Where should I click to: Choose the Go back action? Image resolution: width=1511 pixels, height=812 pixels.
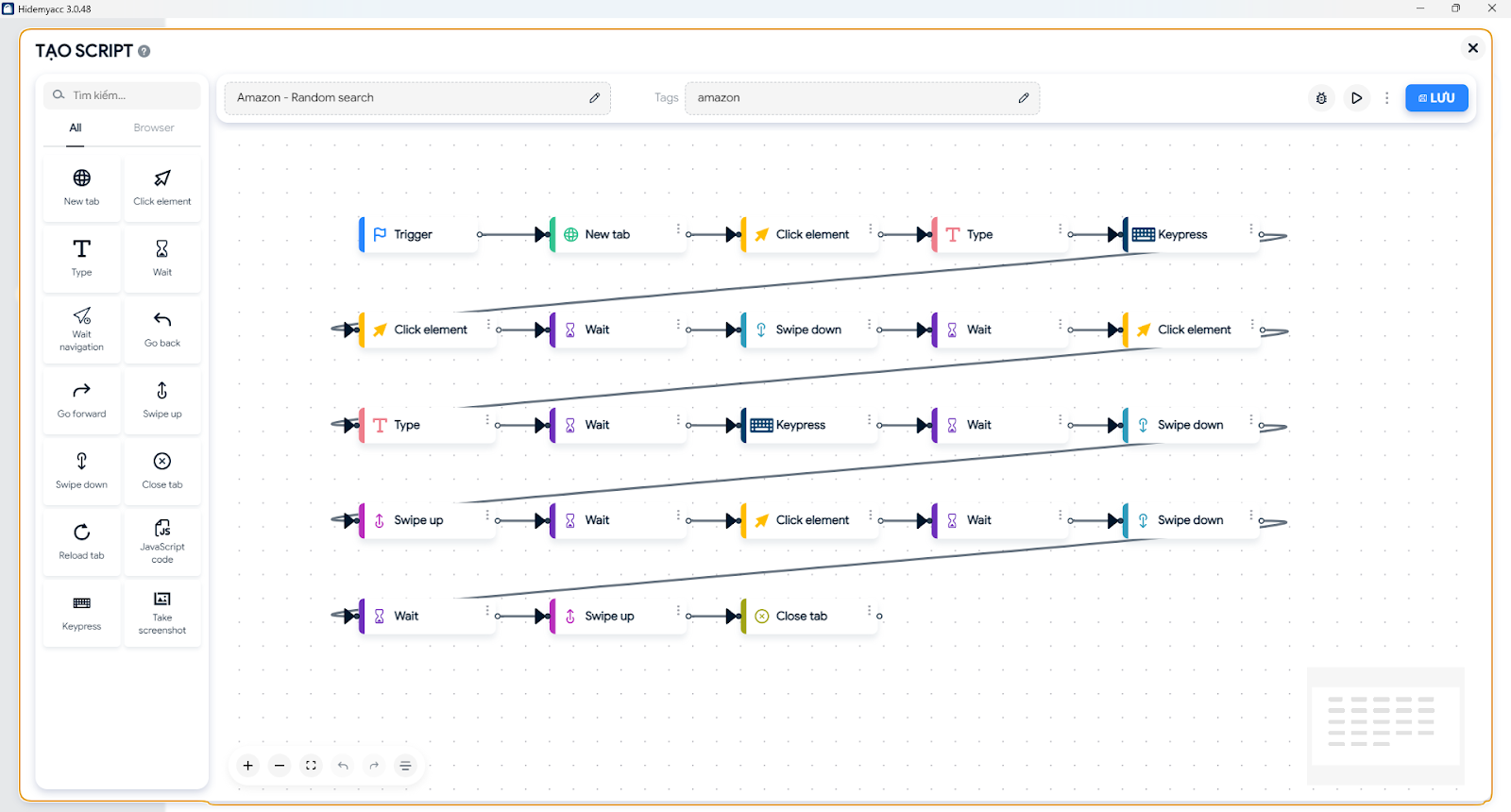pyautogui.click(x=162, y=330)
